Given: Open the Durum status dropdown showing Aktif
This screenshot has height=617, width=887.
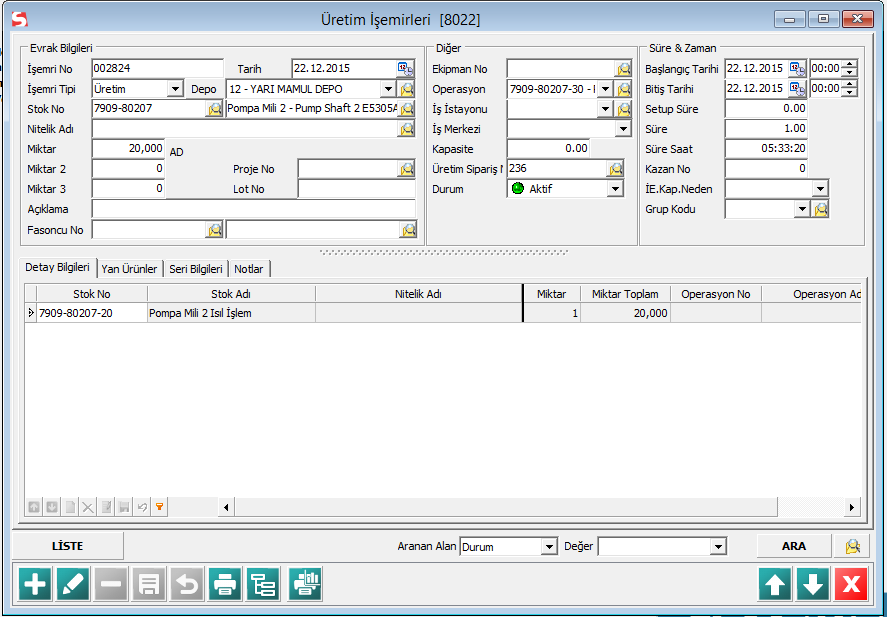Looking at the screenshot, I should [615, 189].
